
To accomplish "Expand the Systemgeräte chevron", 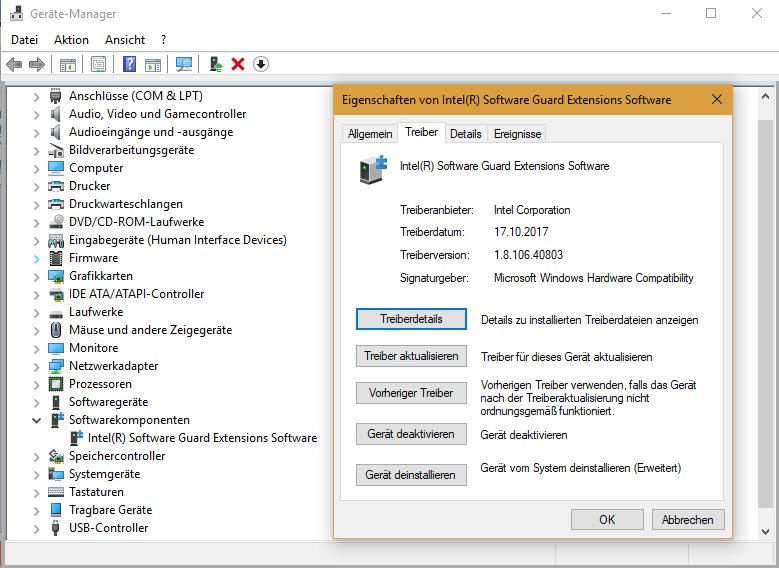I will click(36, 475).
